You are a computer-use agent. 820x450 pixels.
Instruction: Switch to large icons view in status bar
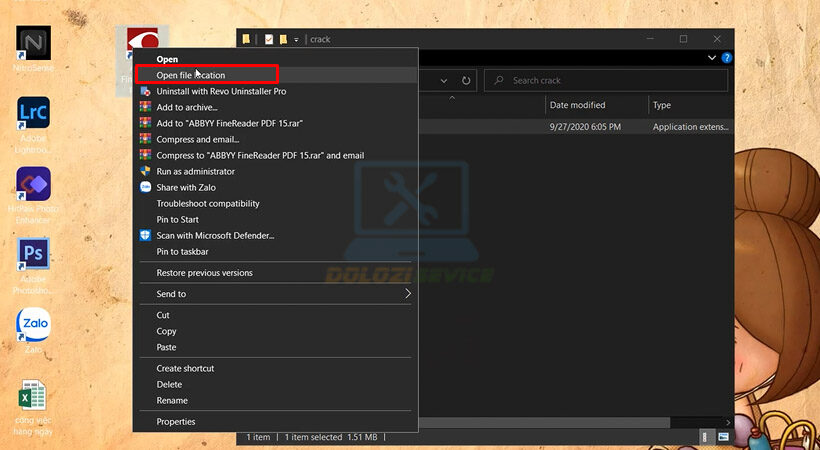click(723, 437)
